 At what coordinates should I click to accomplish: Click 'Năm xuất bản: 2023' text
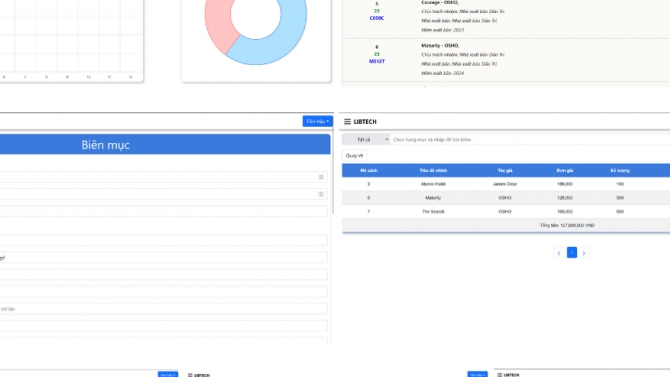point(442,30)
